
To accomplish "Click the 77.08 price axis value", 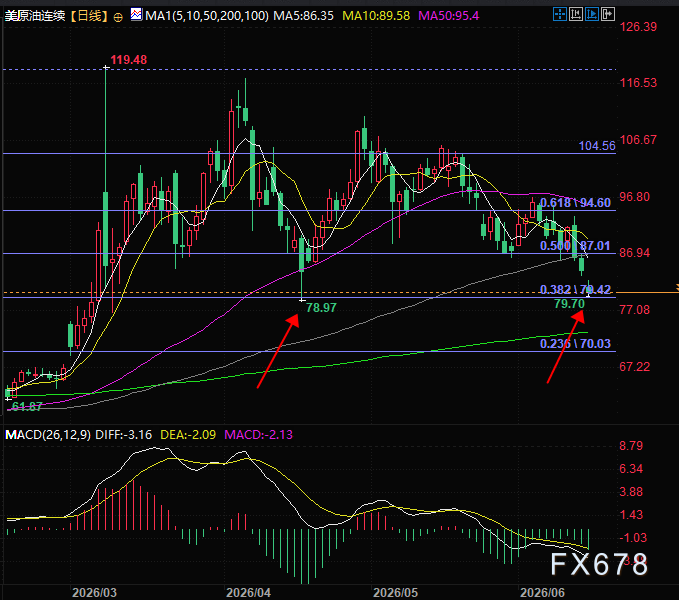I will 634,310.
